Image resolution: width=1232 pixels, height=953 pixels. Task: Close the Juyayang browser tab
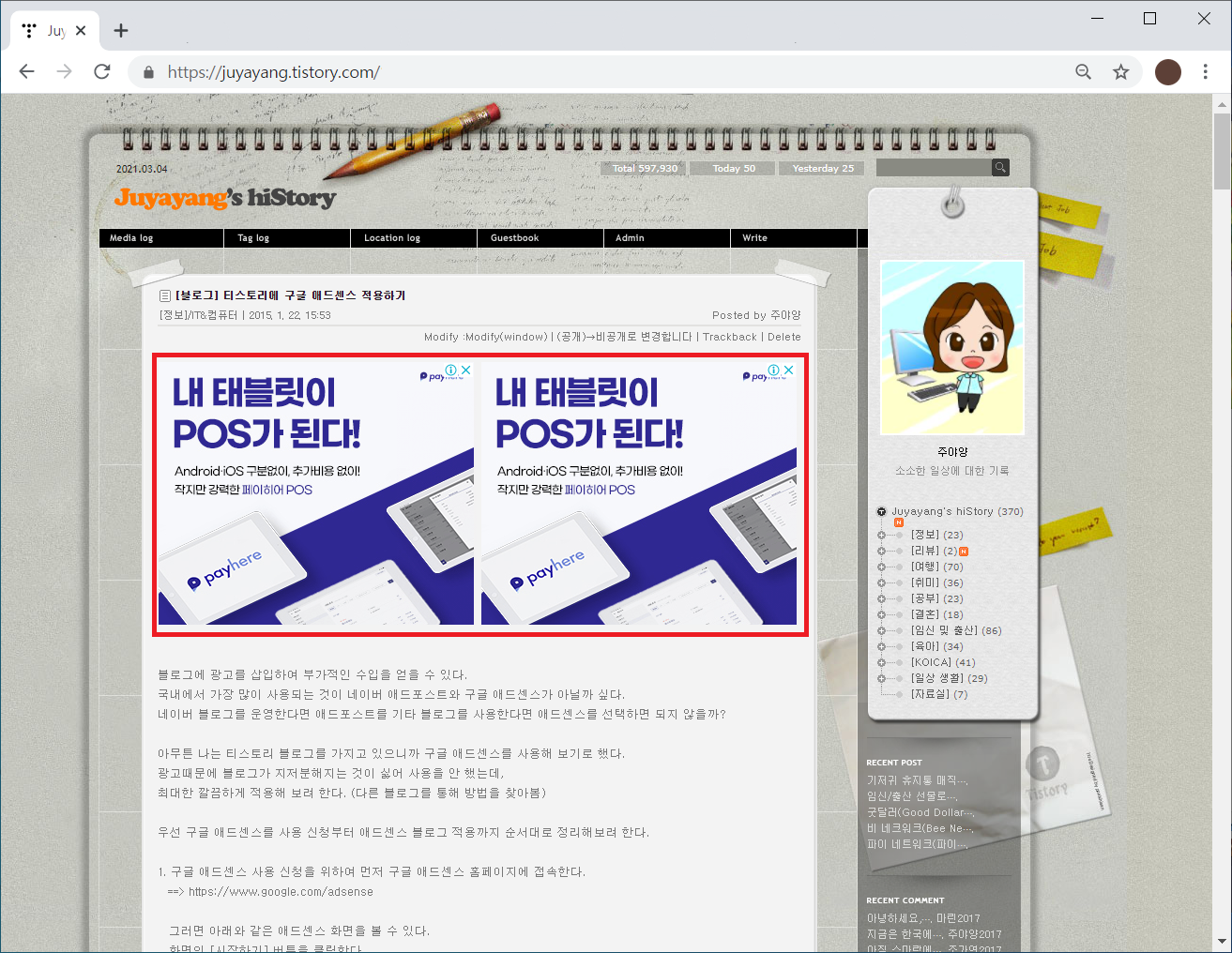pyautogui.click(x=81, y=30)
